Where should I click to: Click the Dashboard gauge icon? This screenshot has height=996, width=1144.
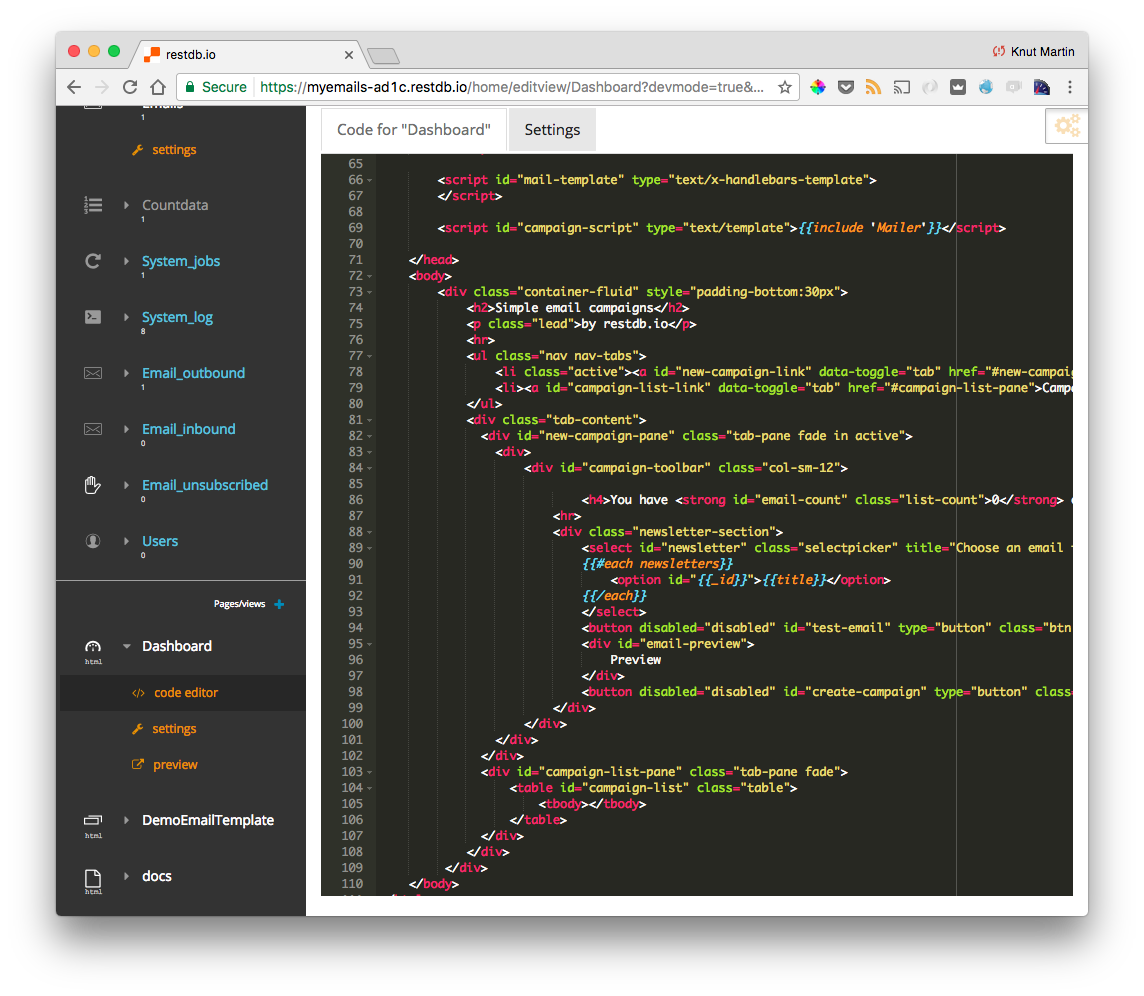click(x=93, y=646)
